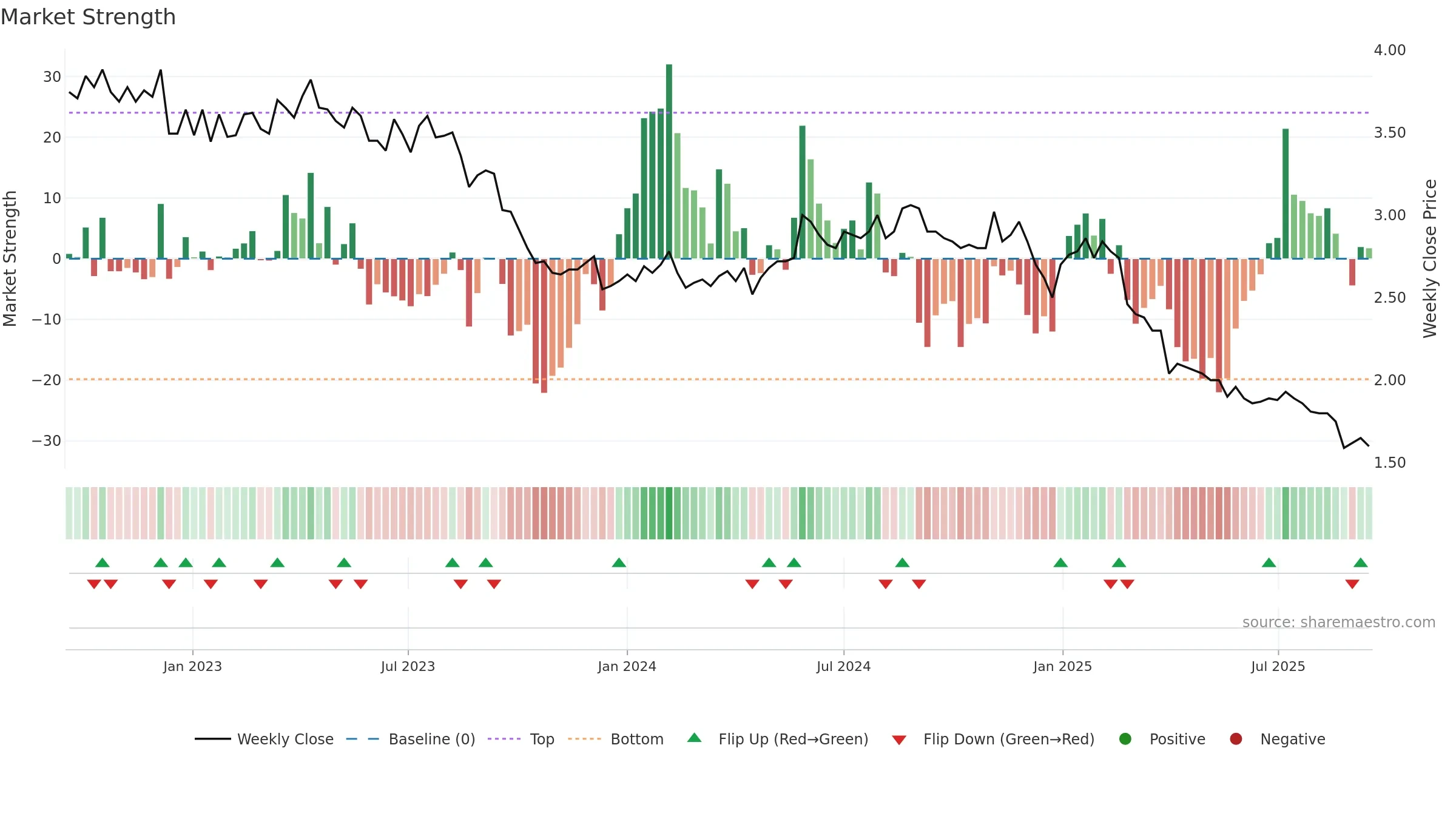Viewport: 1456px width, 819px height.
Task: Click the vertical Market Strength axis title
Action: (10, 258)
